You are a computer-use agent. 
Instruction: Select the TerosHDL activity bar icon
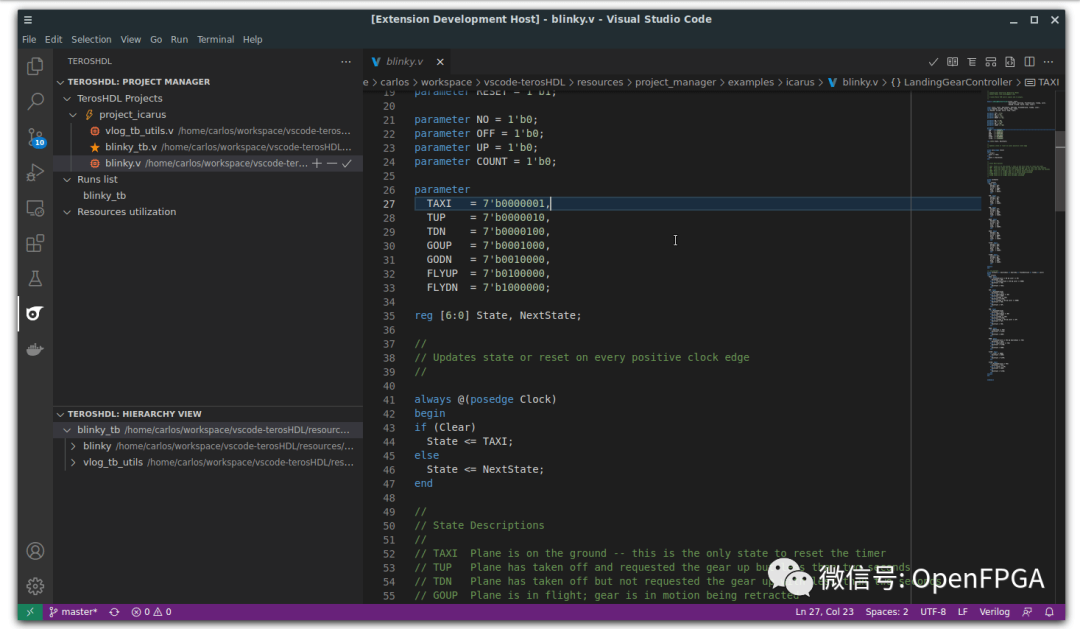[35, 313]
